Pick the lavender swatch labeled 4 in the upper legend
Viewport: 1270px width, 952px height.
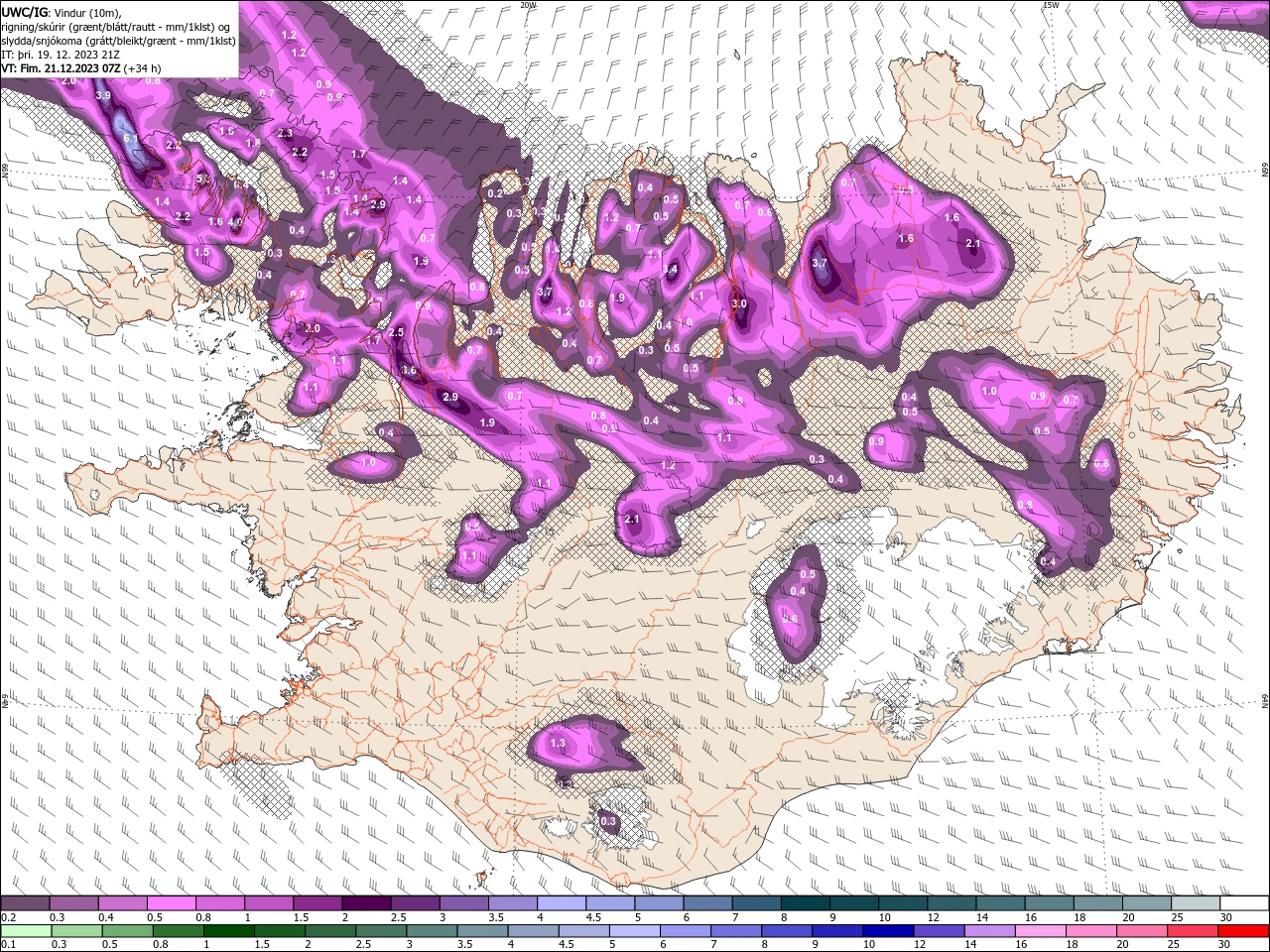(x=561, y=903)
